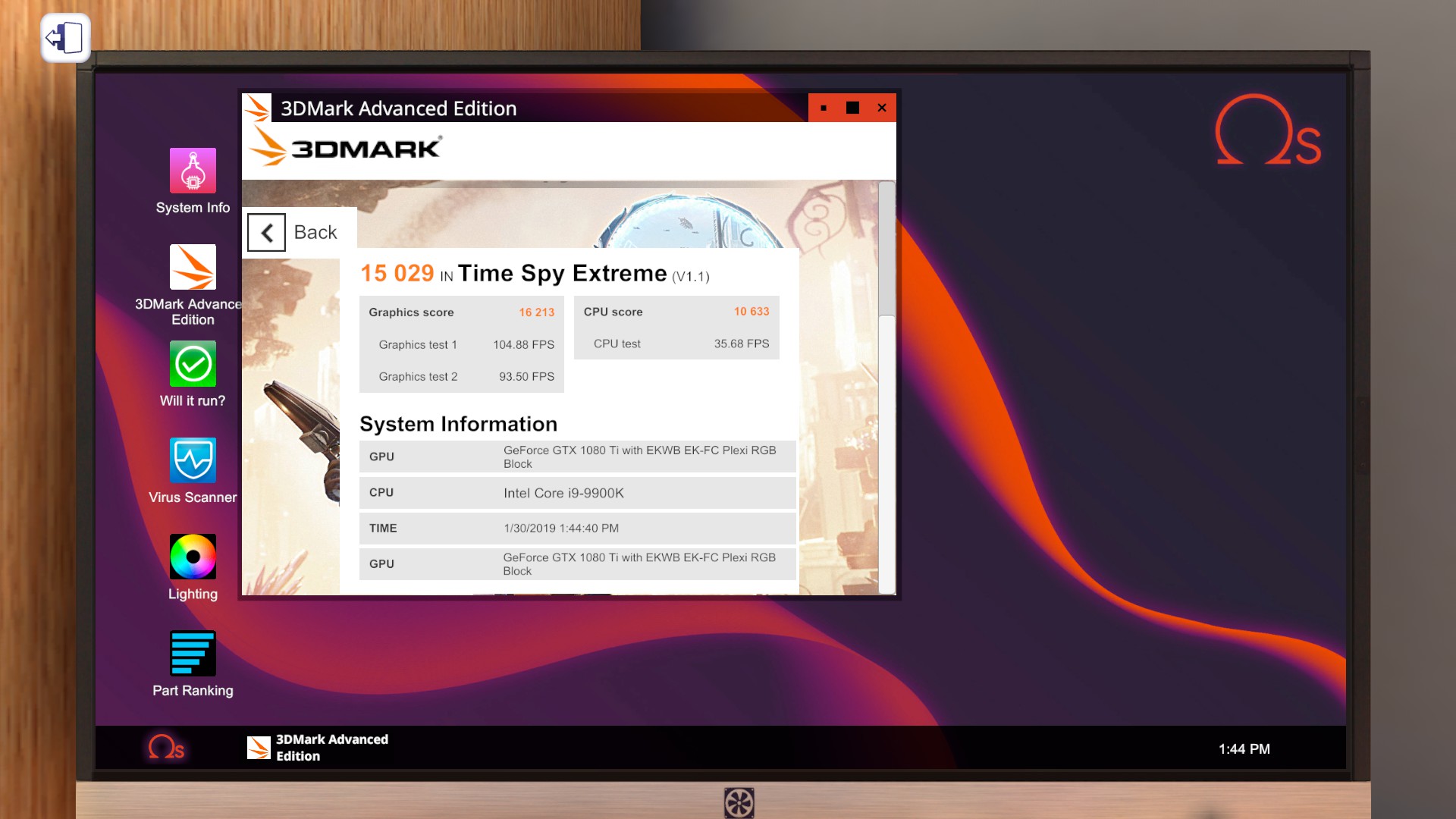Minimize the 3DMark window
This screenshot has width=1456, height=819.
(x=824, y=108)
